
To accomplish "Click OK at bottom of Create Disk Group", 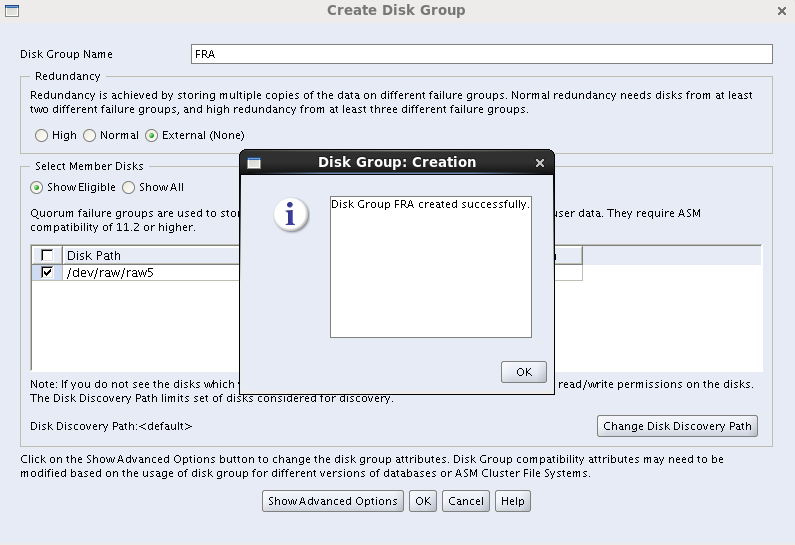I will click(423, 501).
